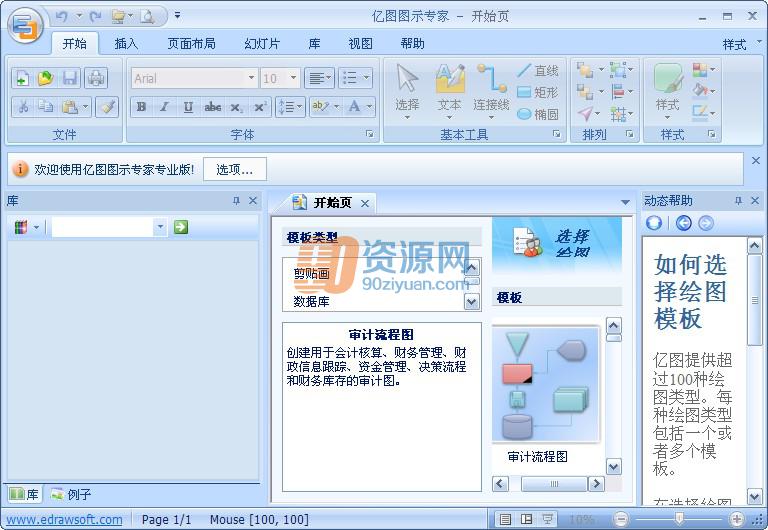The width and height of the screenshot is (768, 530).
Task: Toggle strikethrough formatting
Action: click(212, 107)
